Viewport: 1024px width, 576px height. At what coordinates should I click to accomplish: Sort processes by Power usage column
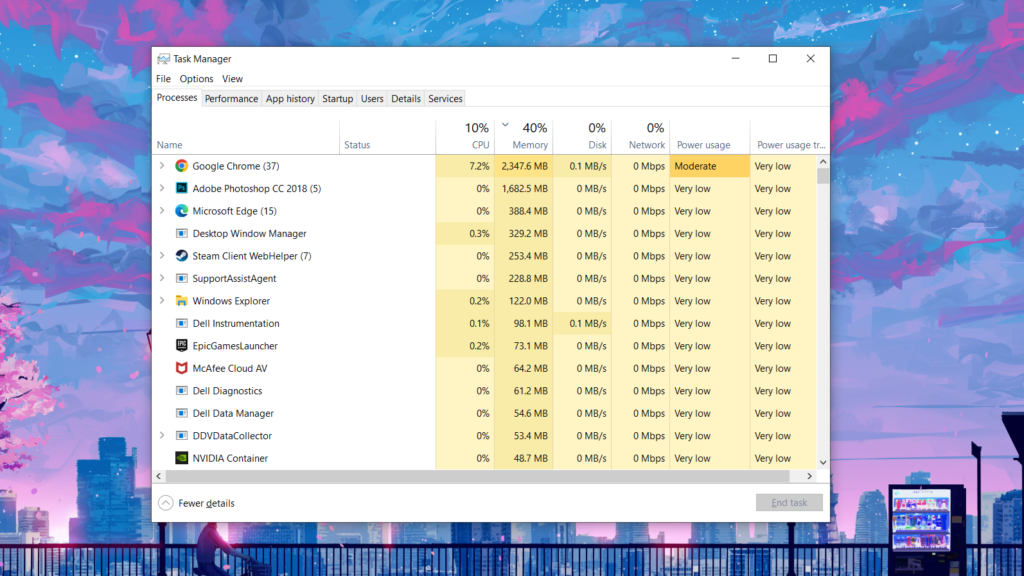click(x=710, y=136)
